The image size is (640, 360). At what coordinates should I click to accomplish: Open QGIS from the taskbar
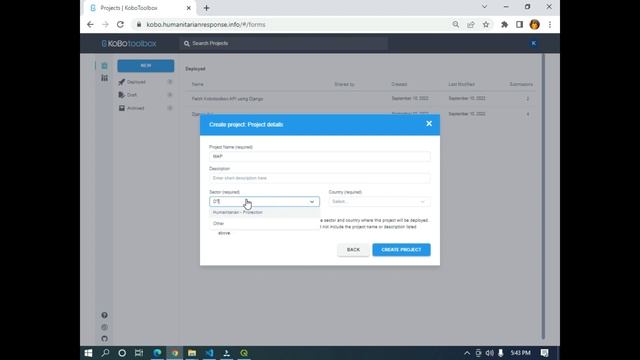click(244, 353)
